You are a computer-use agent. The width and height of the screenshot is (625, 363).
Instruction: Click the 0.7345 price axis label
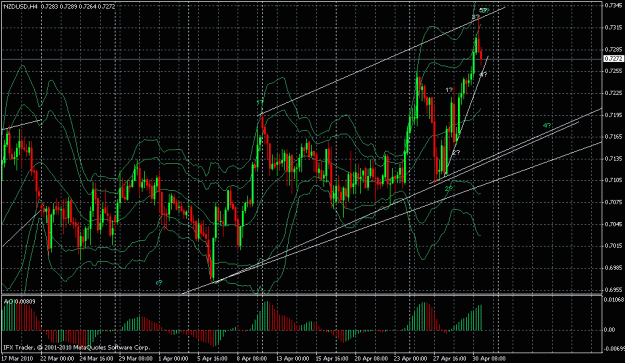(x=614, y=6)
